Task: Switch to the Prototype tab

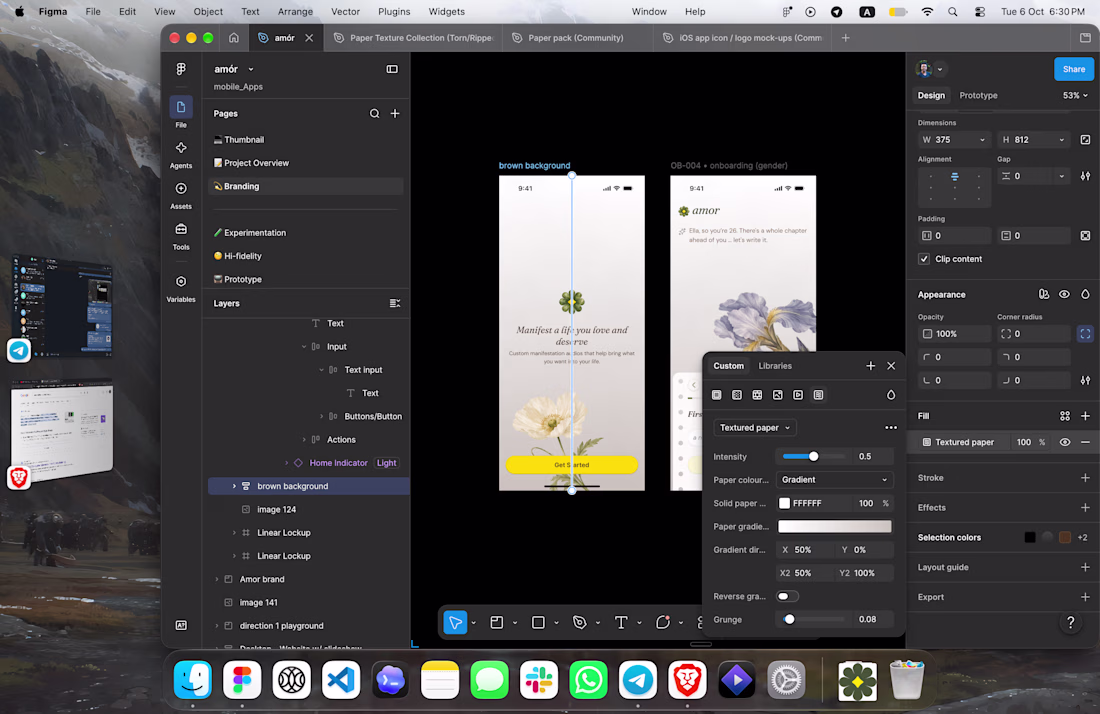Action: click(978, 95)
